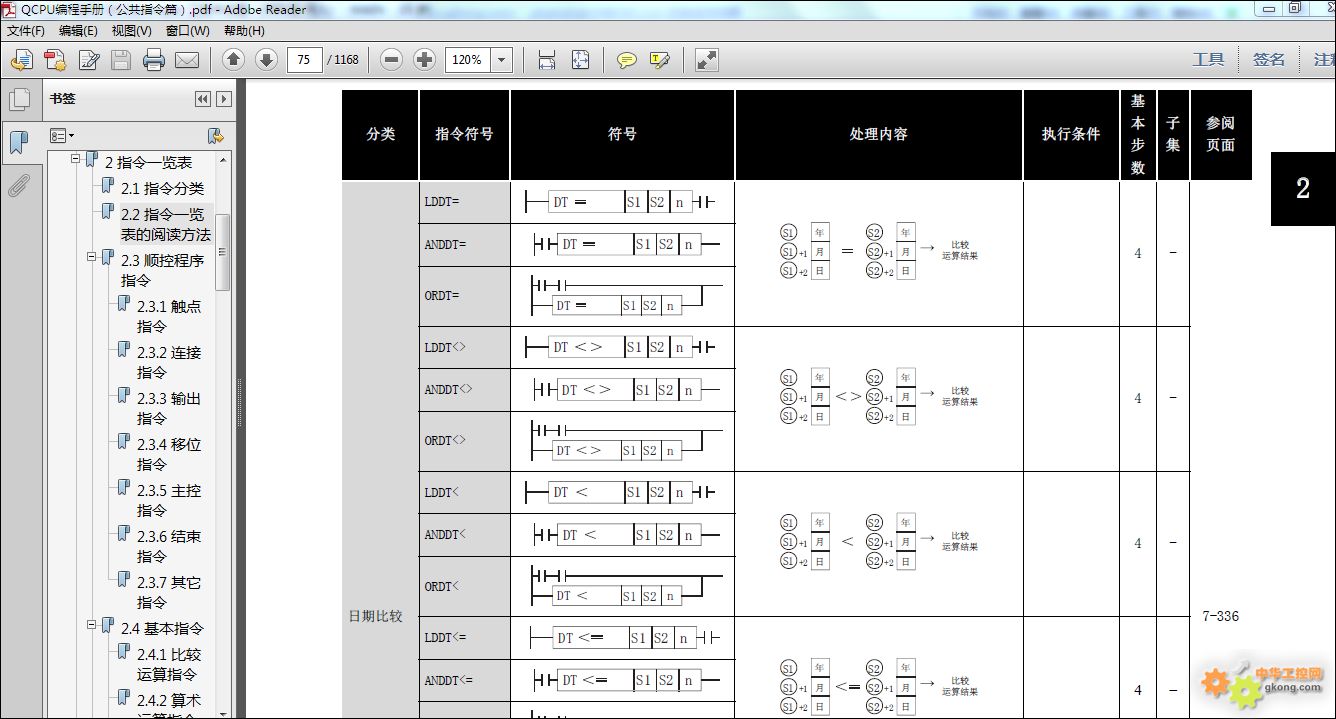
Task: Select bookmark '2.4 基本指令'
Action: pyautogui.click(x=162, y=628)
